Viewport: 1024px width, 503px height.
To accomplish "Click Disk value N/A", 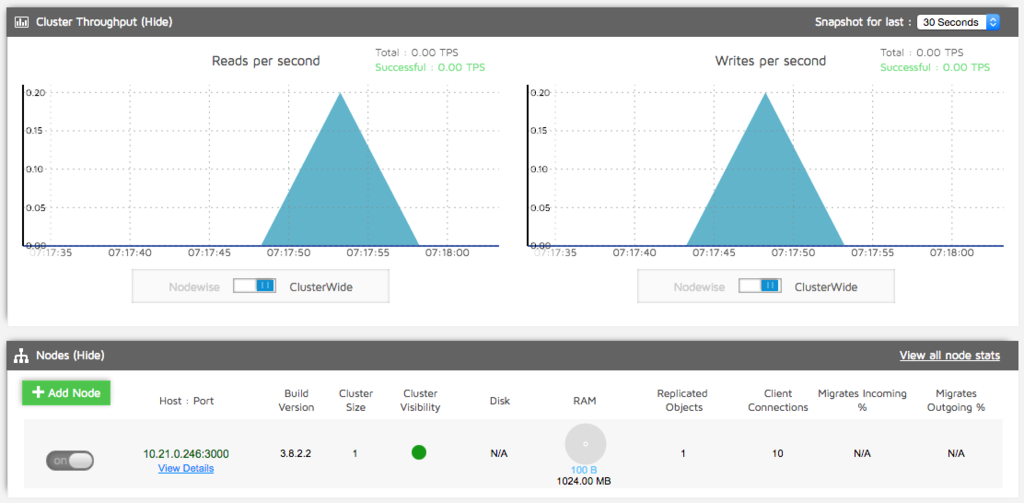I will 499,453.
